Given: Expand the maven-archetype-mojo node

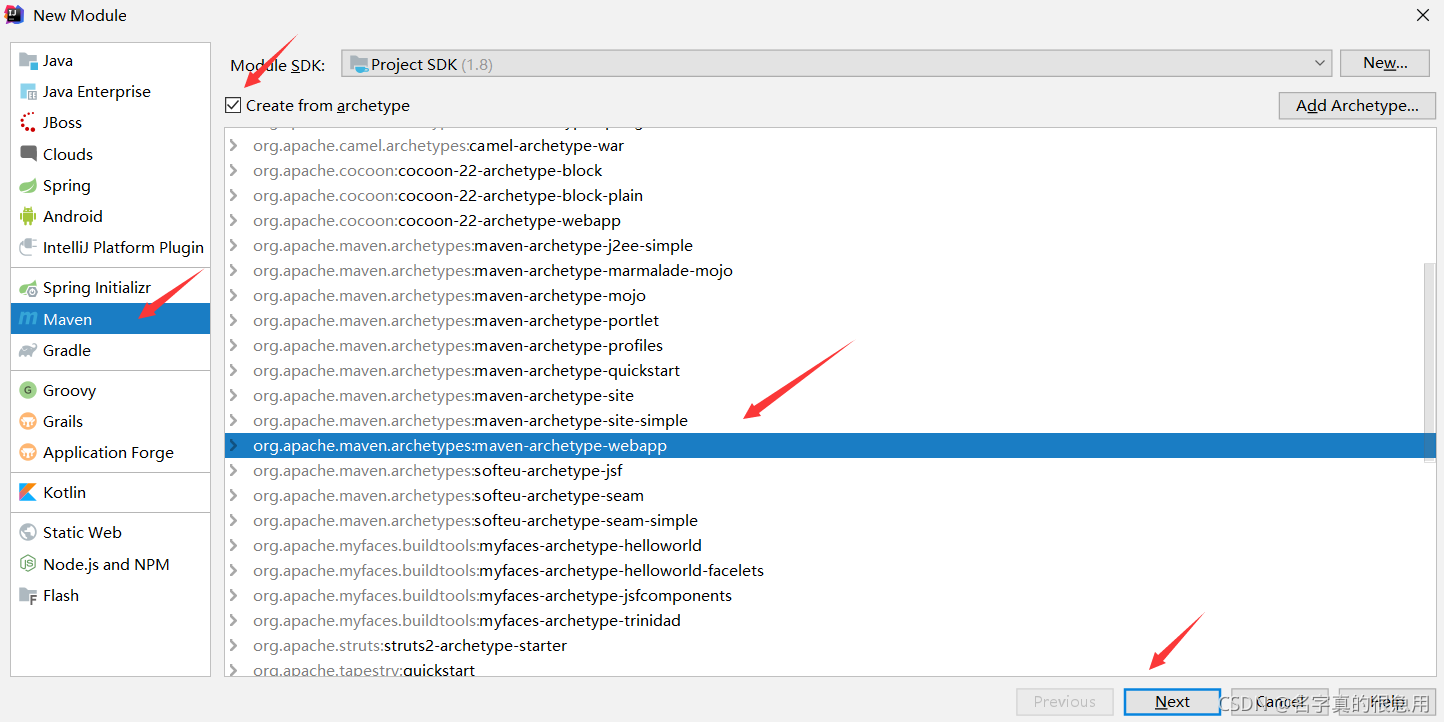Looking at the screenshot, I should 234,296.
